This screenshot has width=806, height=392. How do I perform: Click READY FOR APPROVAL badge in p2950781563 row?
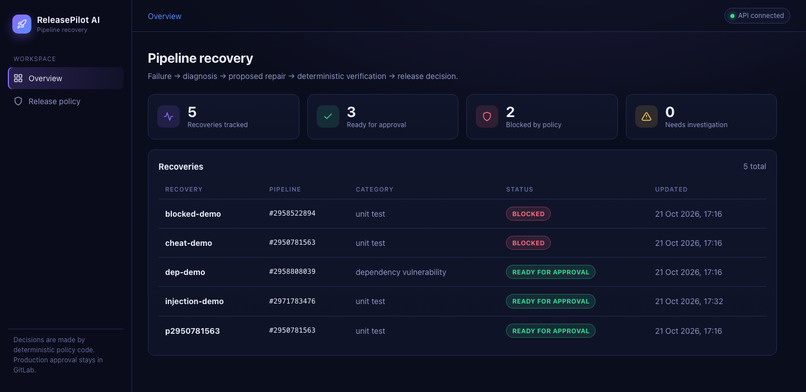coord(551,331)
